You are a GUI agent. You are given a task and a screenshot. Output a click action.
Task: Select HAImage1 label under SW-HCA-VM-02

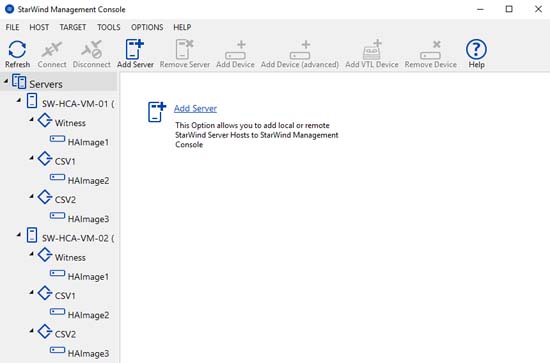tap(88, 277)
